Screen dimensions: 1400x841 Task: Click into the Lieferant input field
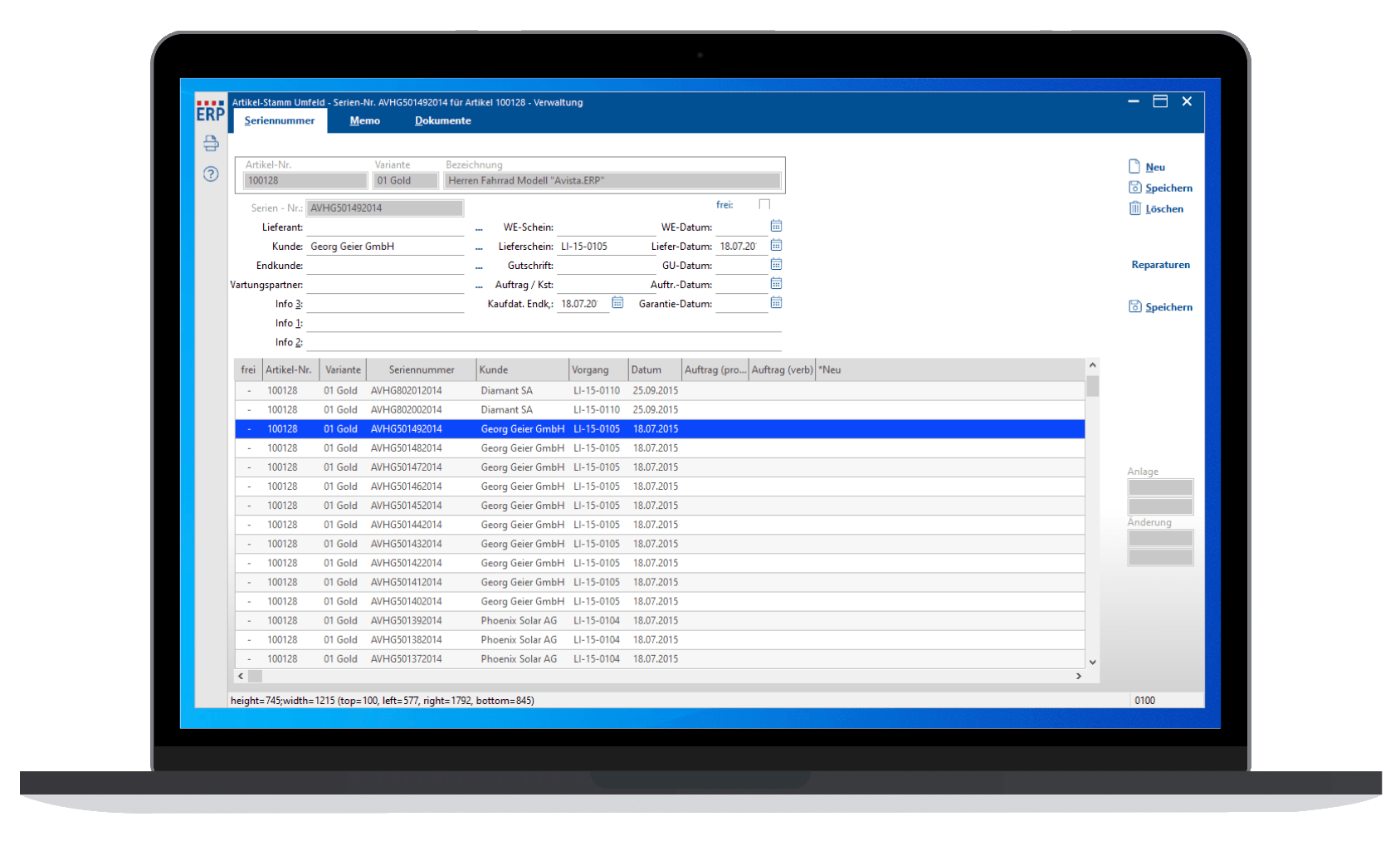tap(385, 227)
